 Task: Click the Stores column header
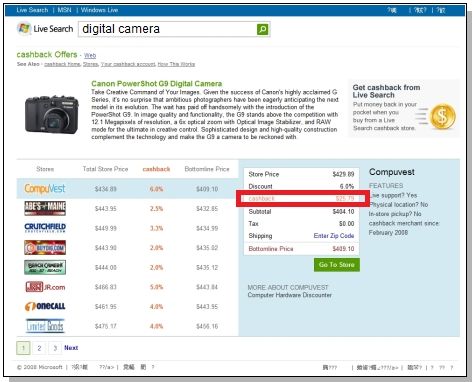45,169
